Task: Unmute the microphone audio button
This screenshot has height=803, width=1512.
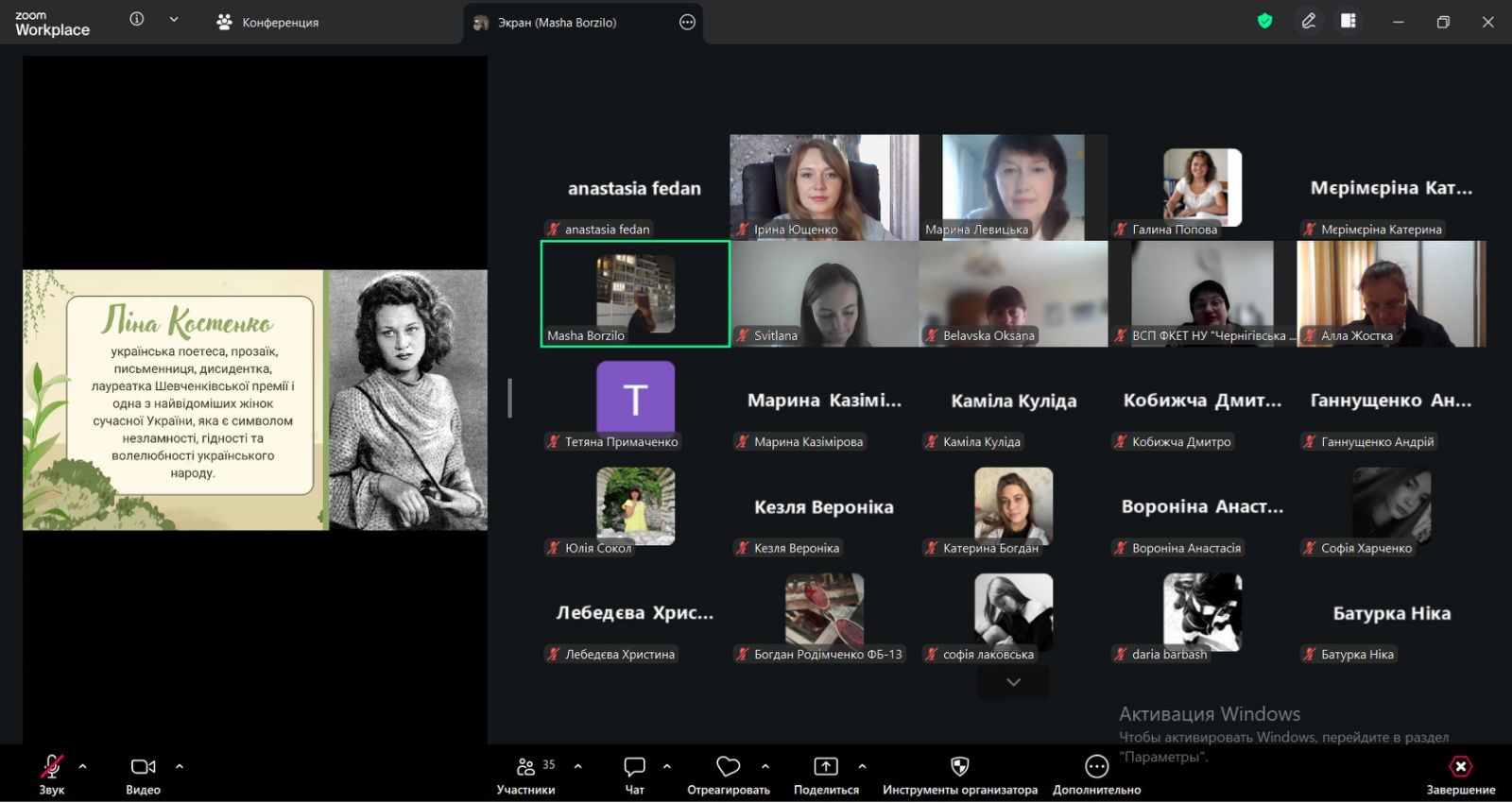Action: [x=52, y=766]
